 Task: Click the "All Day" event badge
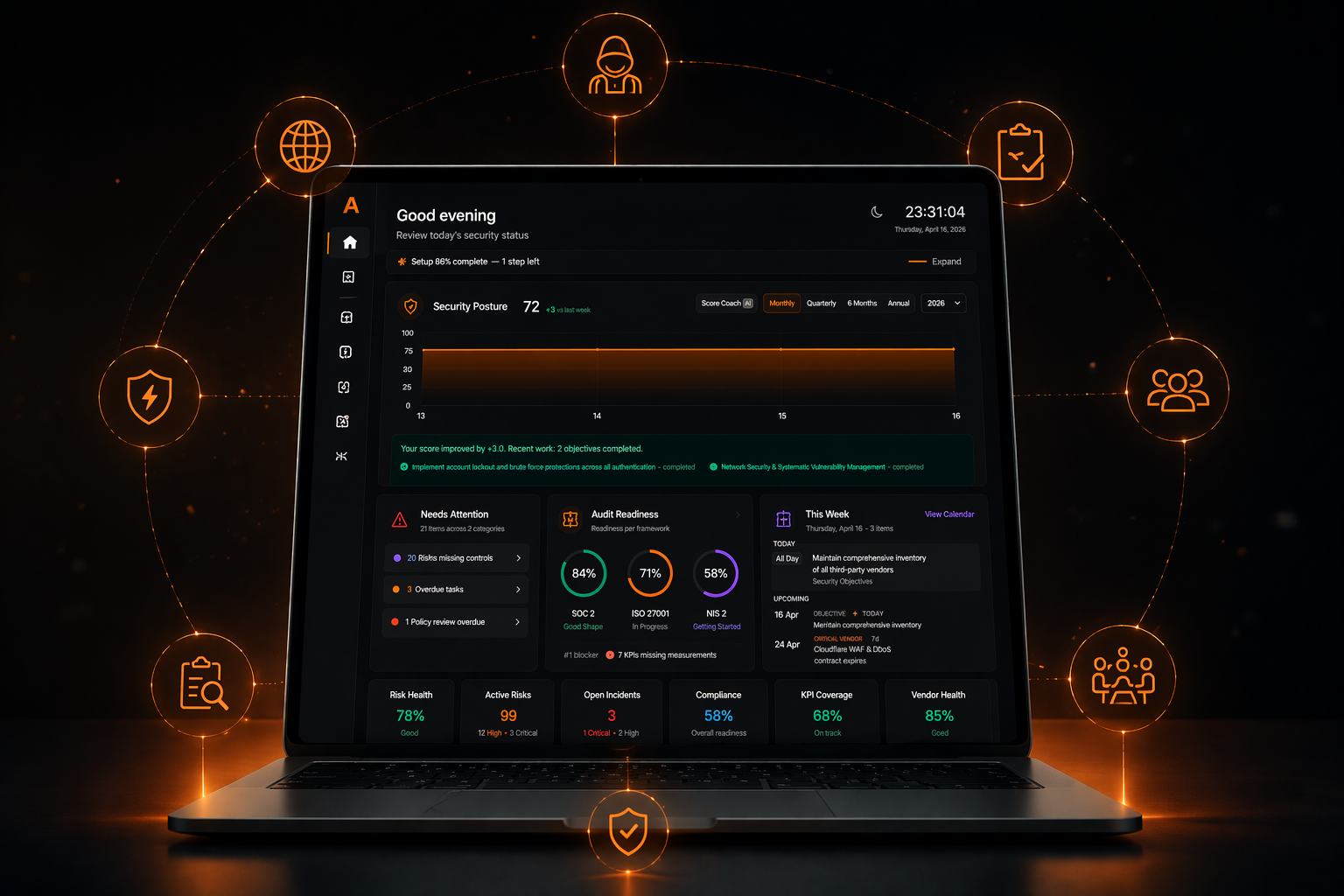787,558
